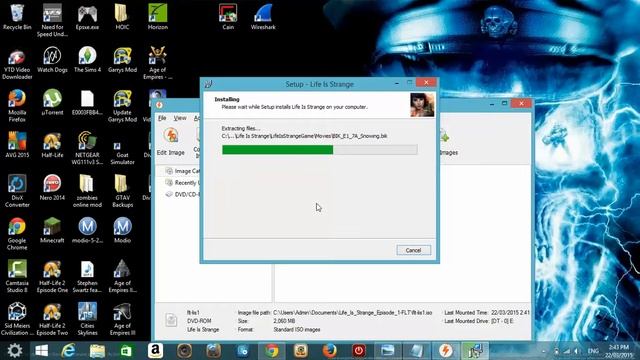The image size is (640, 360).
Task: Open Half-Life 2 Episode Two shortcut
Action: 52,319
